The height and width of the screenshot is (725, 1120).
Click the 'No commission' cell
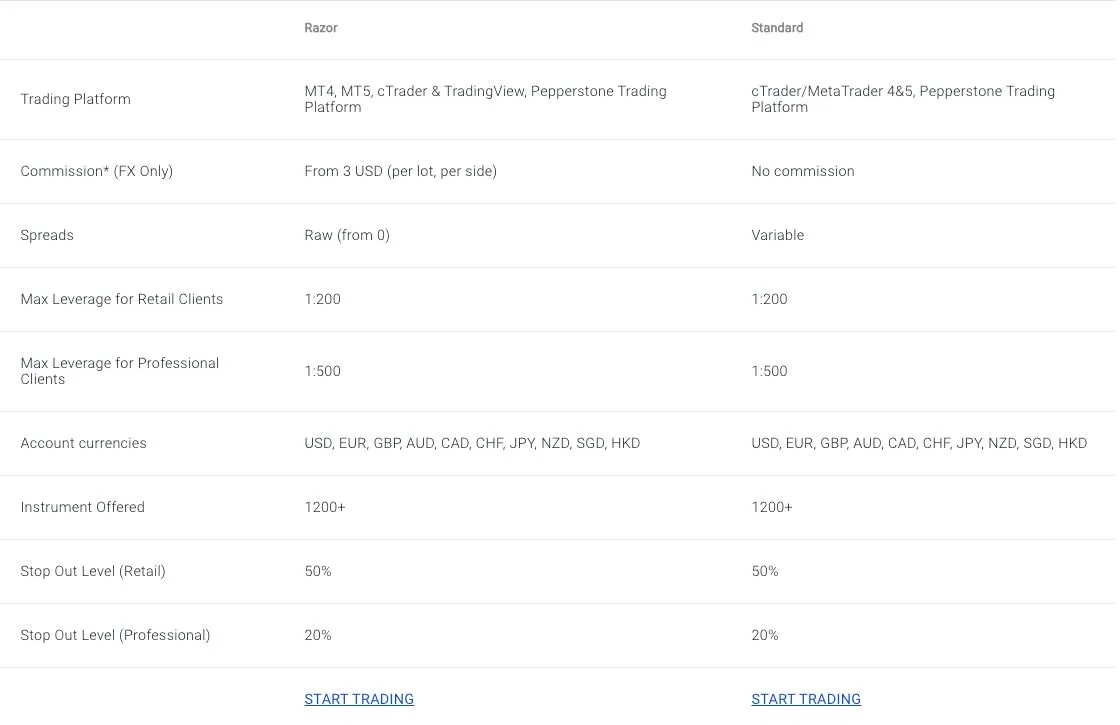tap(803, 171)
